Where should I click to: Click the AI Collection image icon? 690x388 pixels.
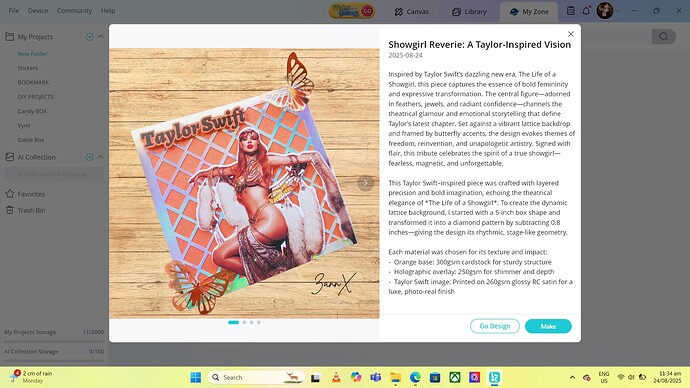10,157
